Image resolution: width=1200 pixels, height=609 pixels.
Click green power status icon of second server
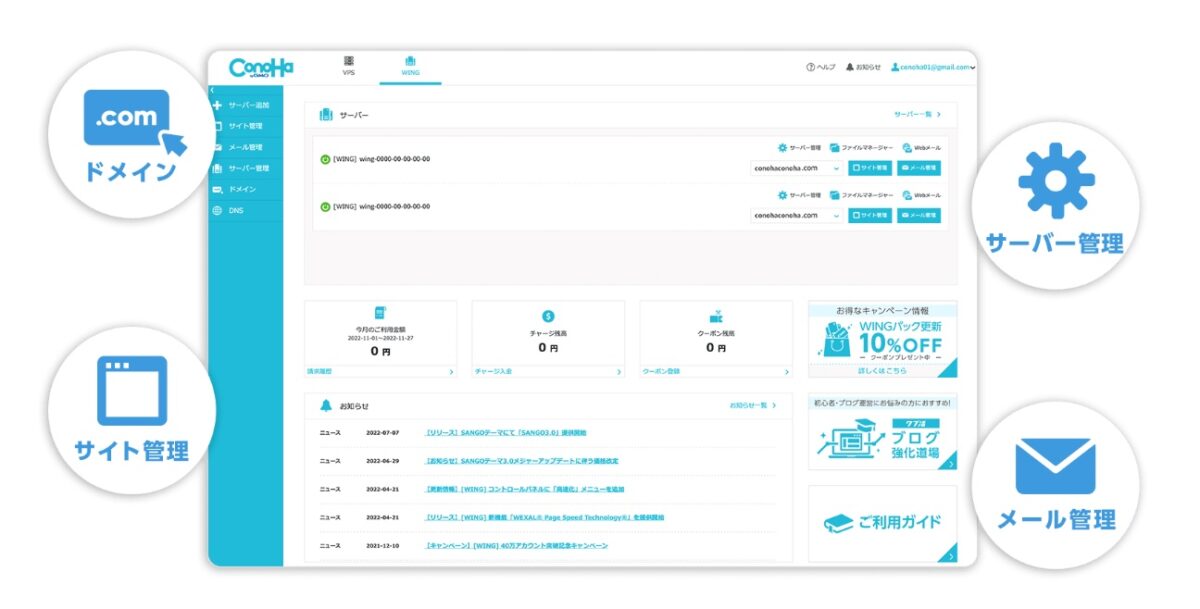pyautogui.click(x=325, y=207)
